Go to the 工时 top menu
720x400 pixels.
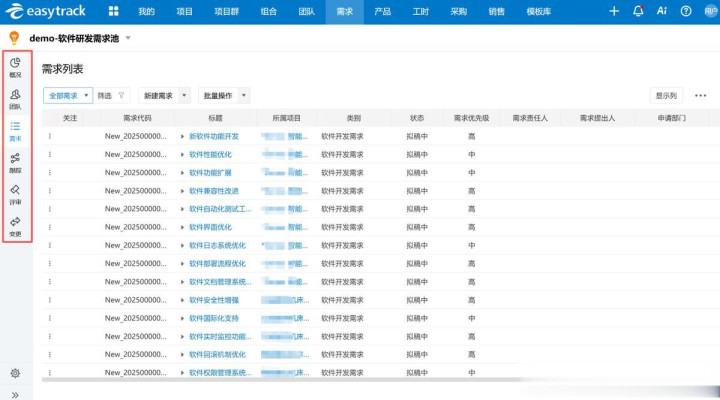point(421,11)
